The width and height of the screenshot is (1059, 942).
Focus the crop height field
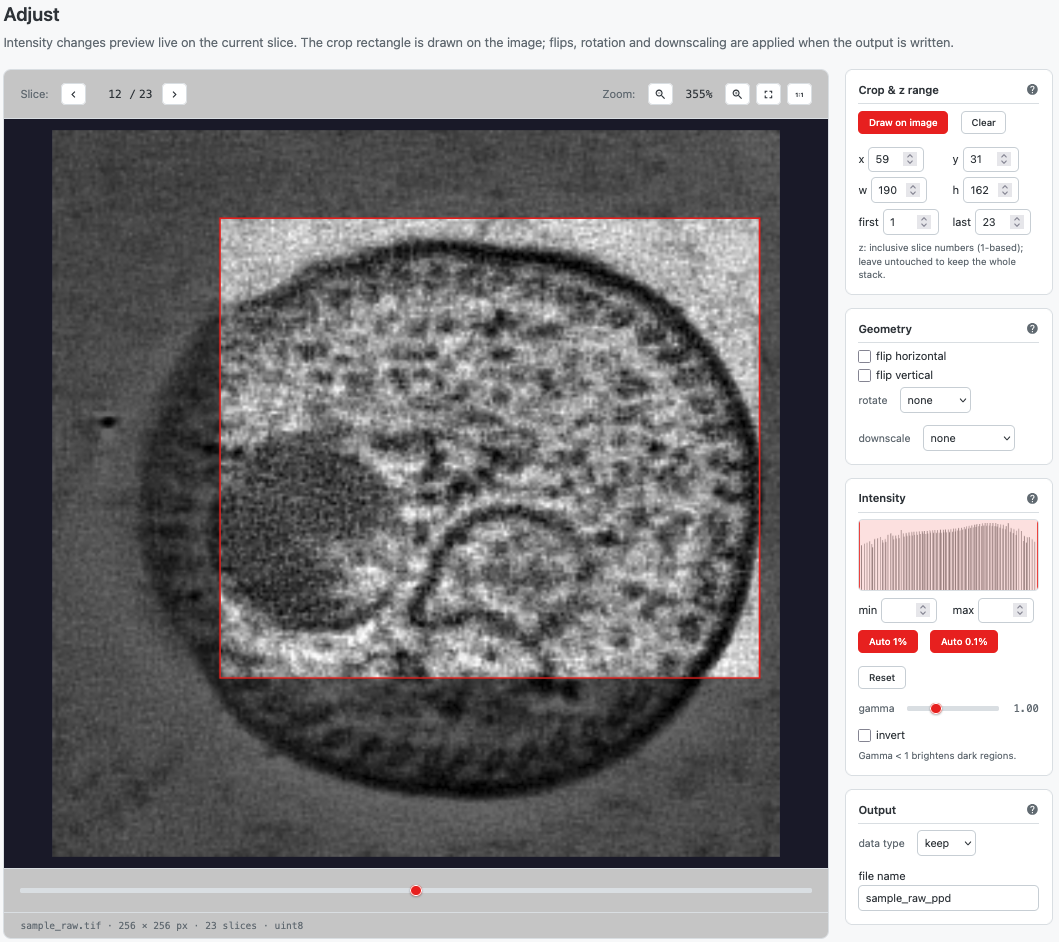991,190
